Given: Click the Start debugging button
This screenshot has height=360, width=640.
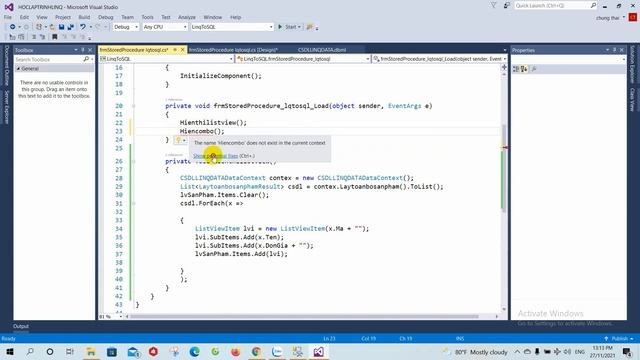Looking at the screenshot, I should point(290,27).
